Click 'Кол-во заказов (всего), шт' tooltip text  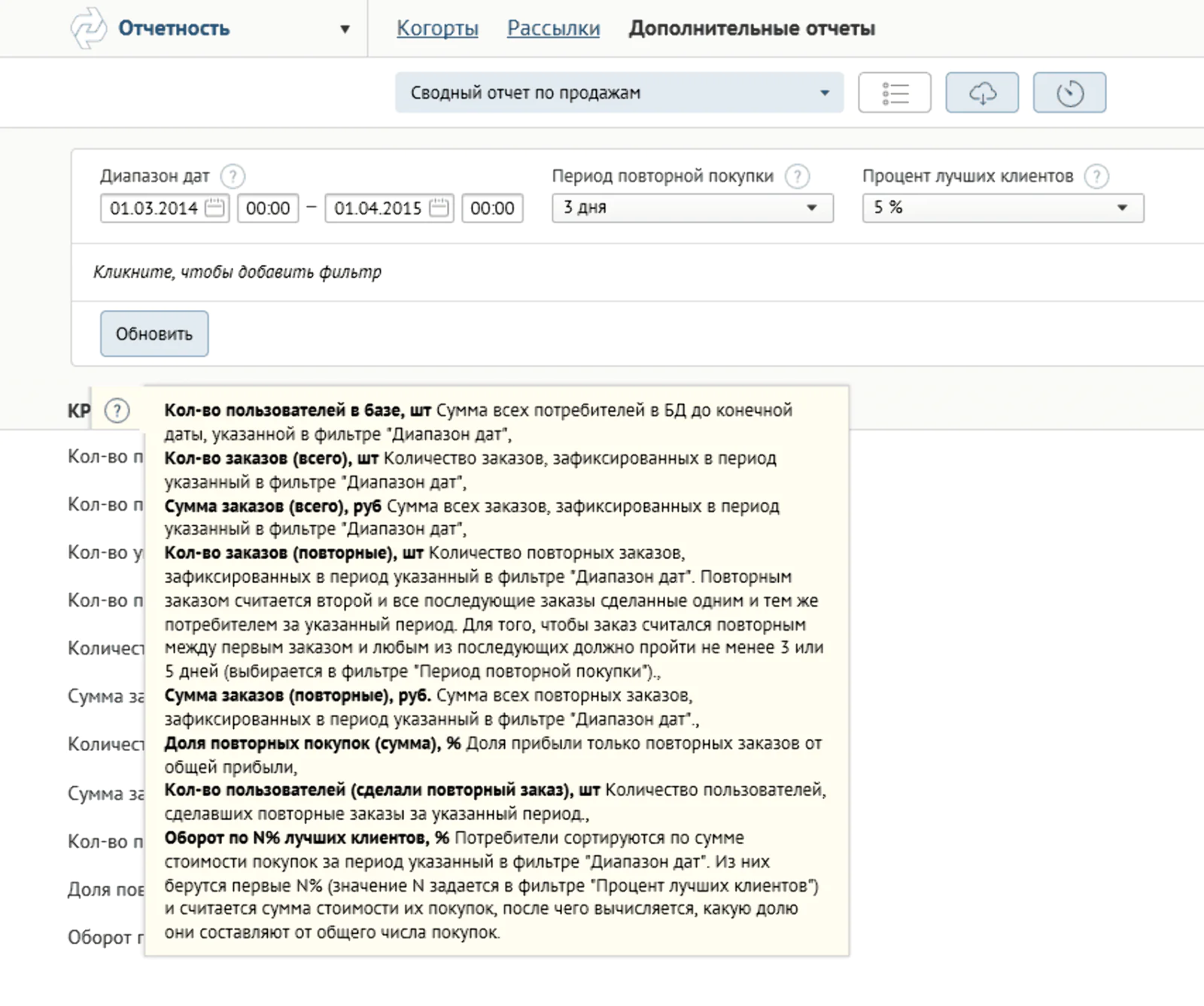click(x=272, y=458)
